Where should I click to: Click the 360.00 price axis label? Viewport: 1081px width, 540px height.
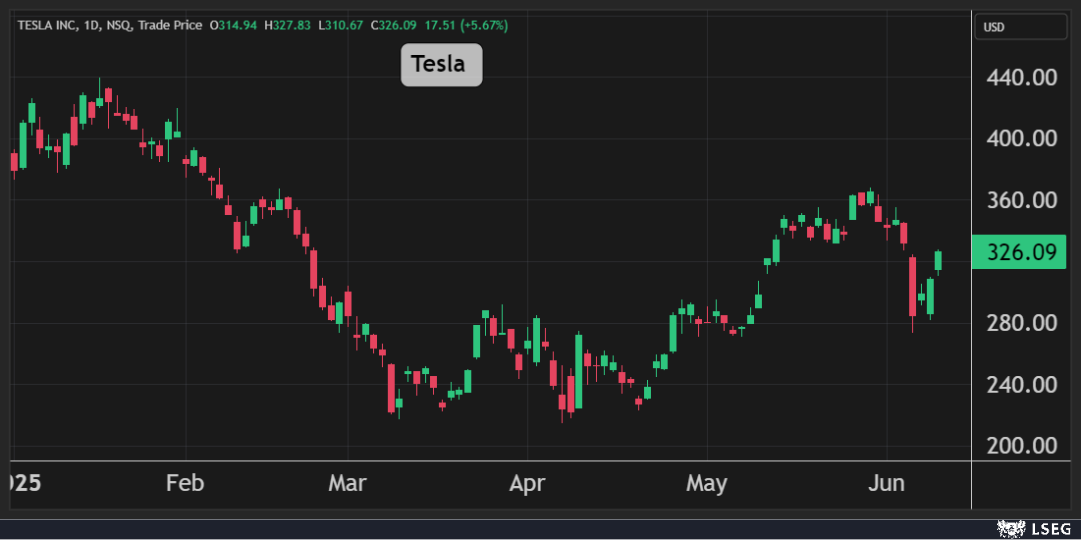coord(1022,200)
